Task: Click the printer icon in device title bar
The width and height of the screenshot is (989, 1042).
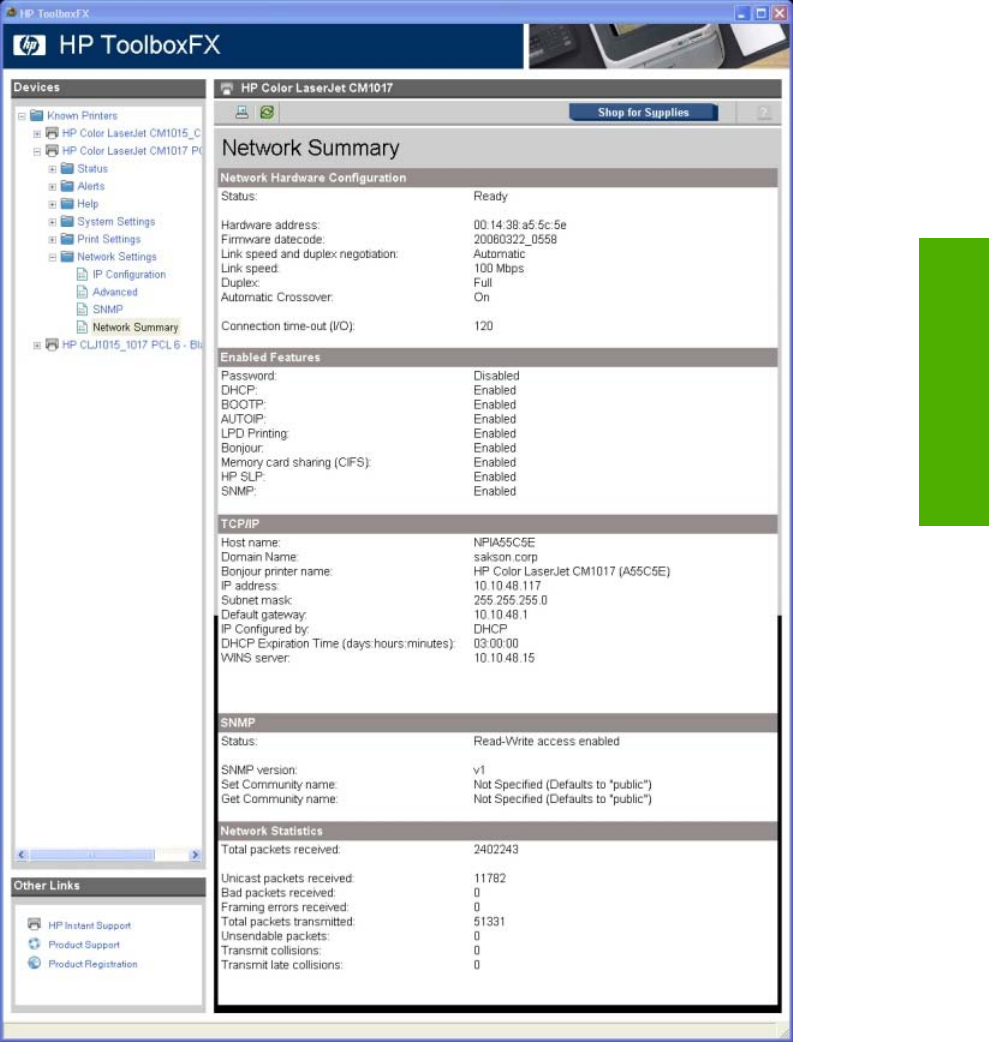Action: tap(227, 88)
